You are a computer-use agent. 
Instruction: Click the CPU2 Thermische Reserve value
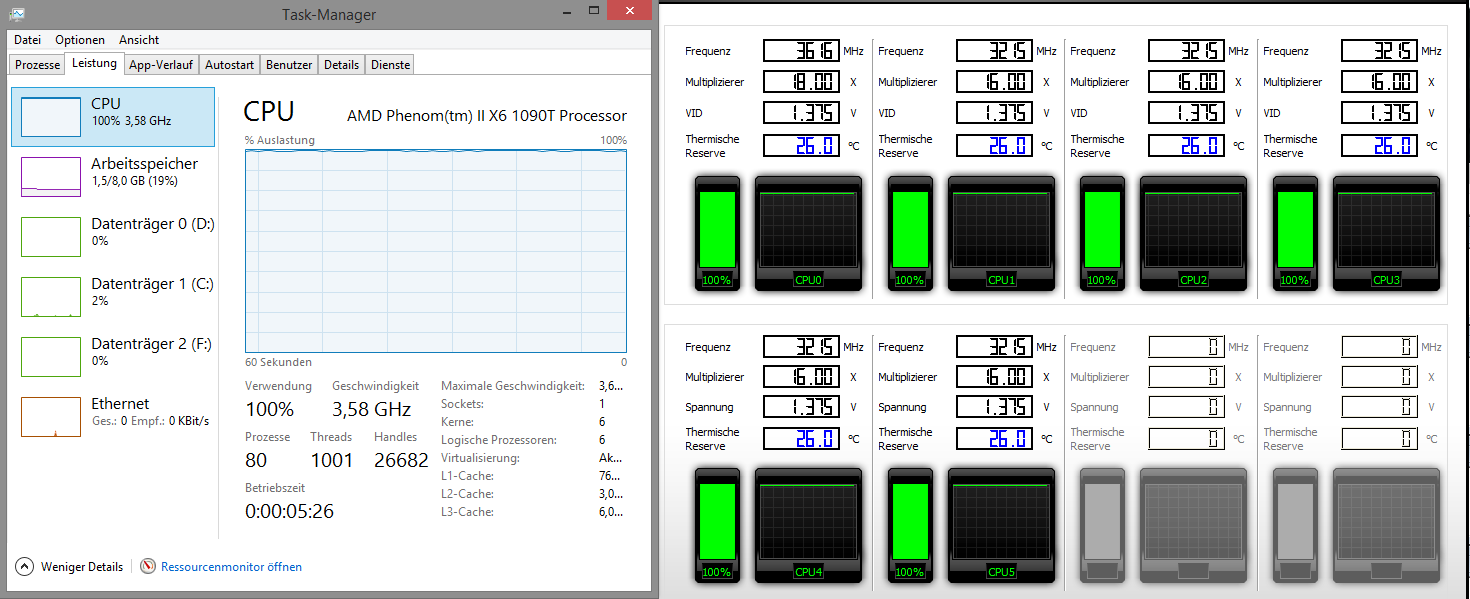(1186, 145)
